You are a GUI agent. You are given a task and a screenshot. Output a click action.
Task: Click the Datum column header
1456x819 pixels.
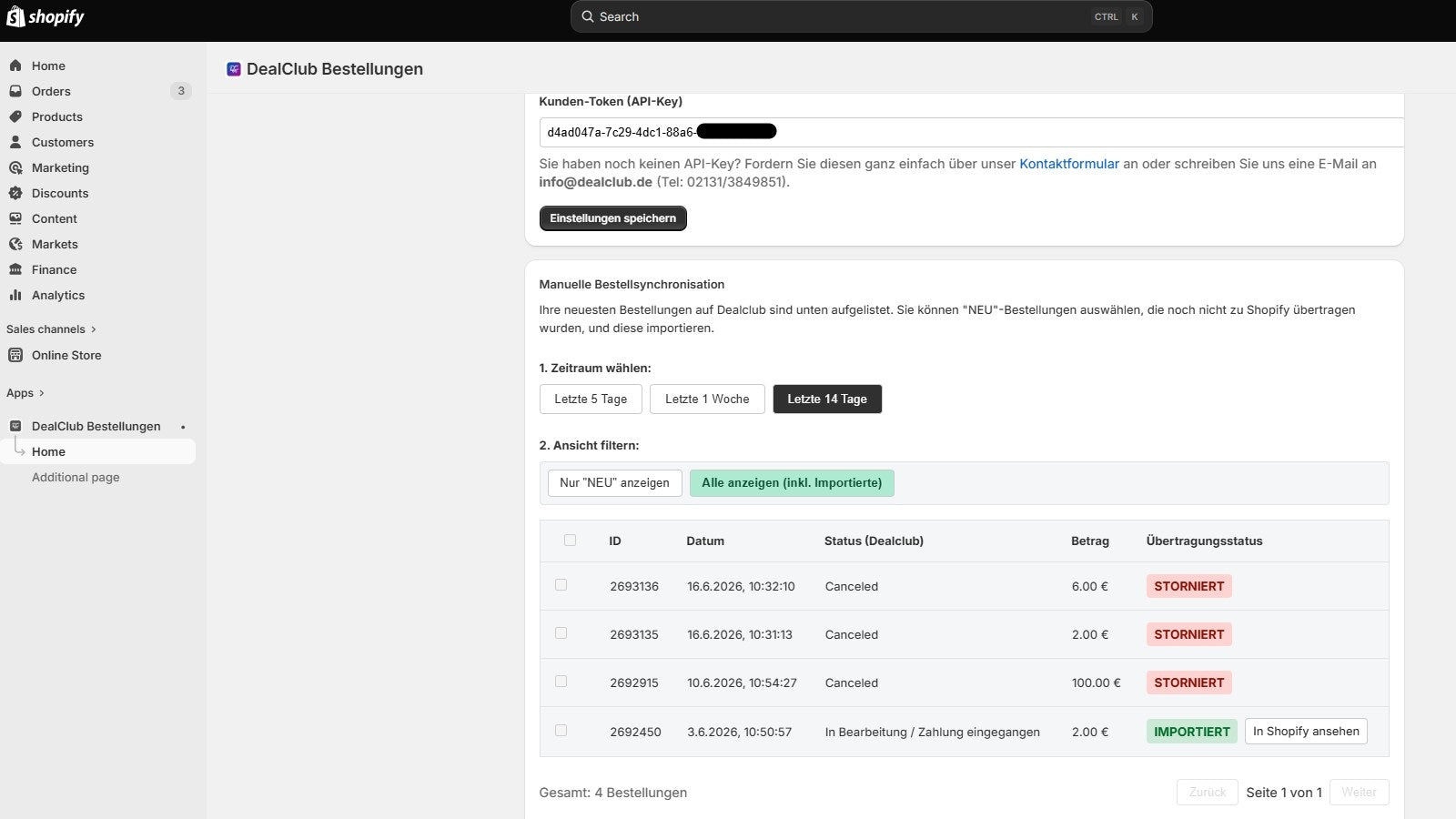pos(705,541)
